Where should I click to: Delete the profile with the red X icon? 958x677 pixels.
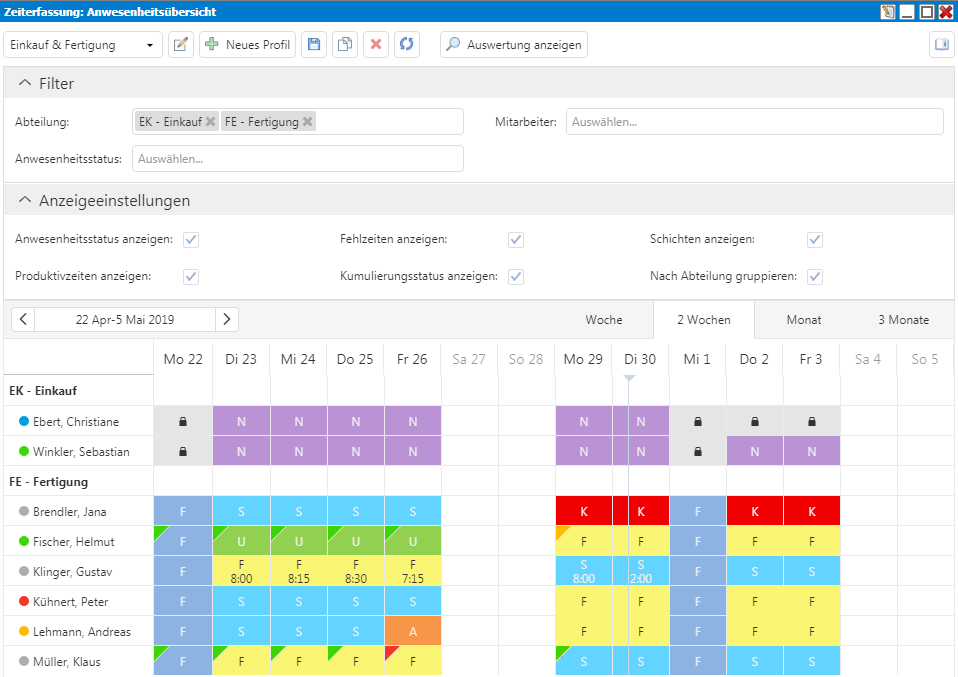376,45
